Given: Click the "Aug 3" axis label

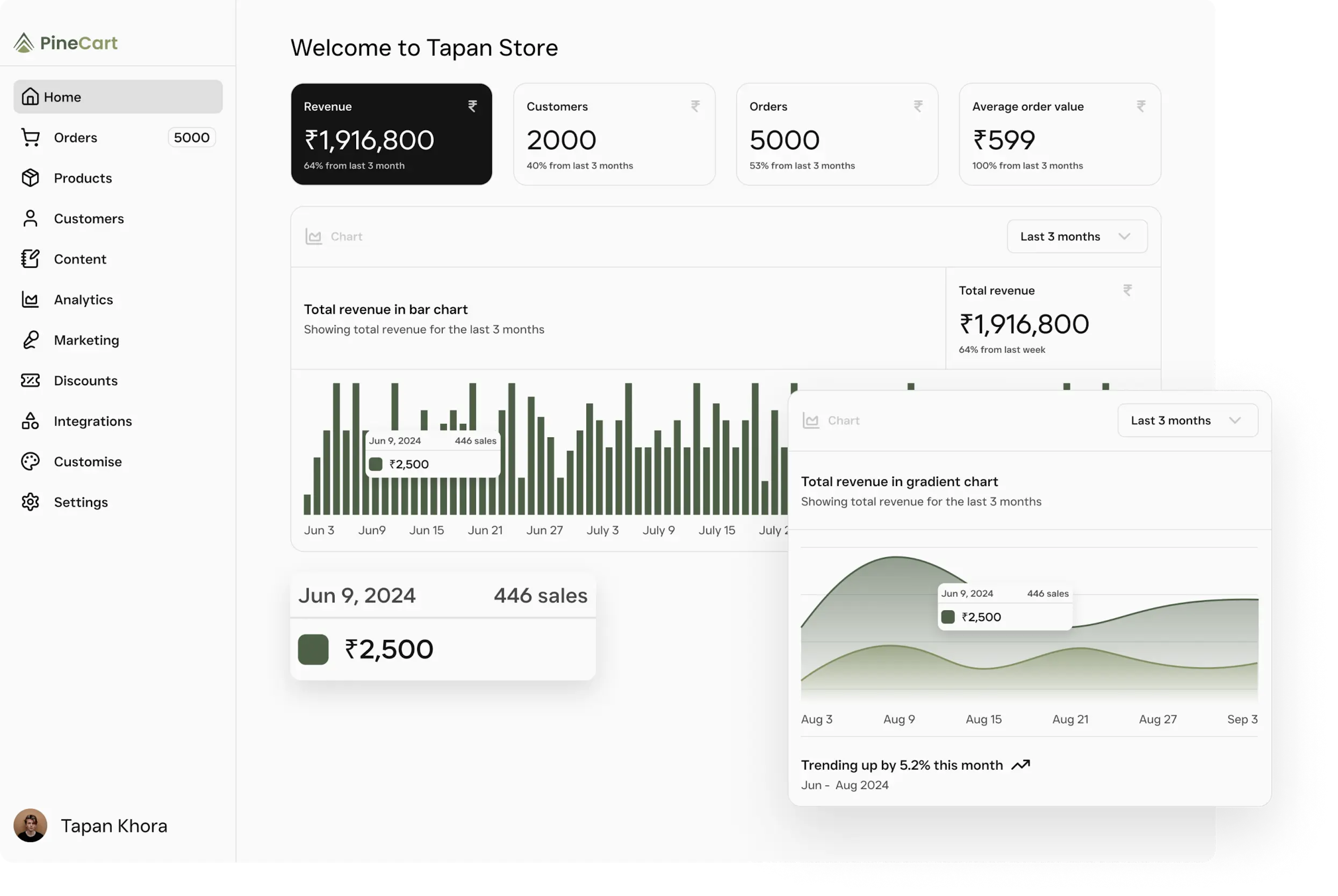Looking at the screenshot, I should [x=817, y=719].
